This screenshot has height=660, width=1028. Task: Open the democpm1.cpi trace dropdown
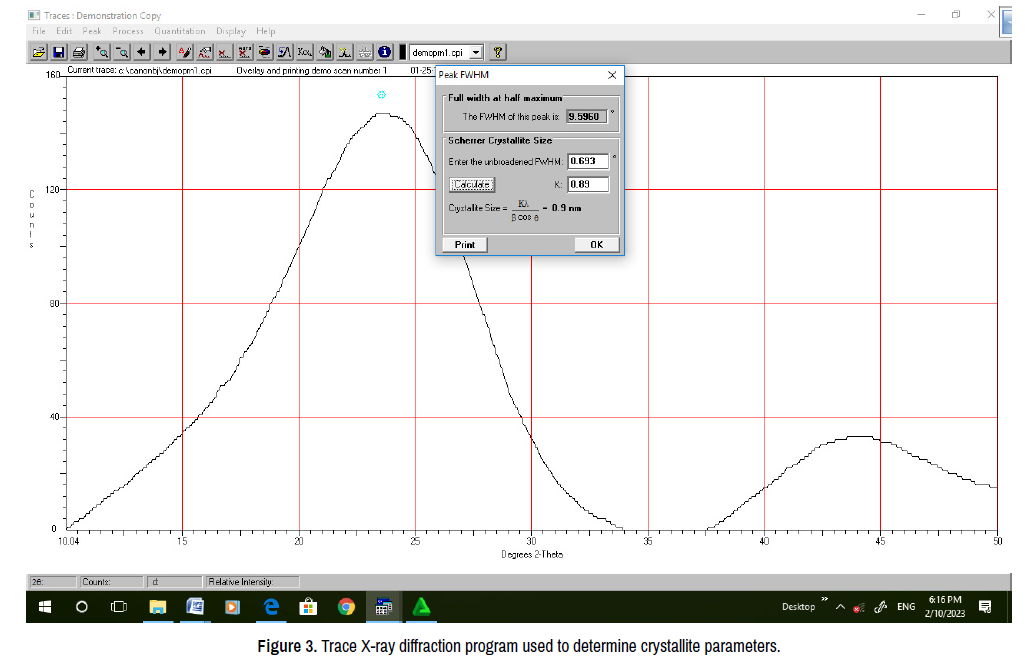pyautogui.click(x=476, y=52)
